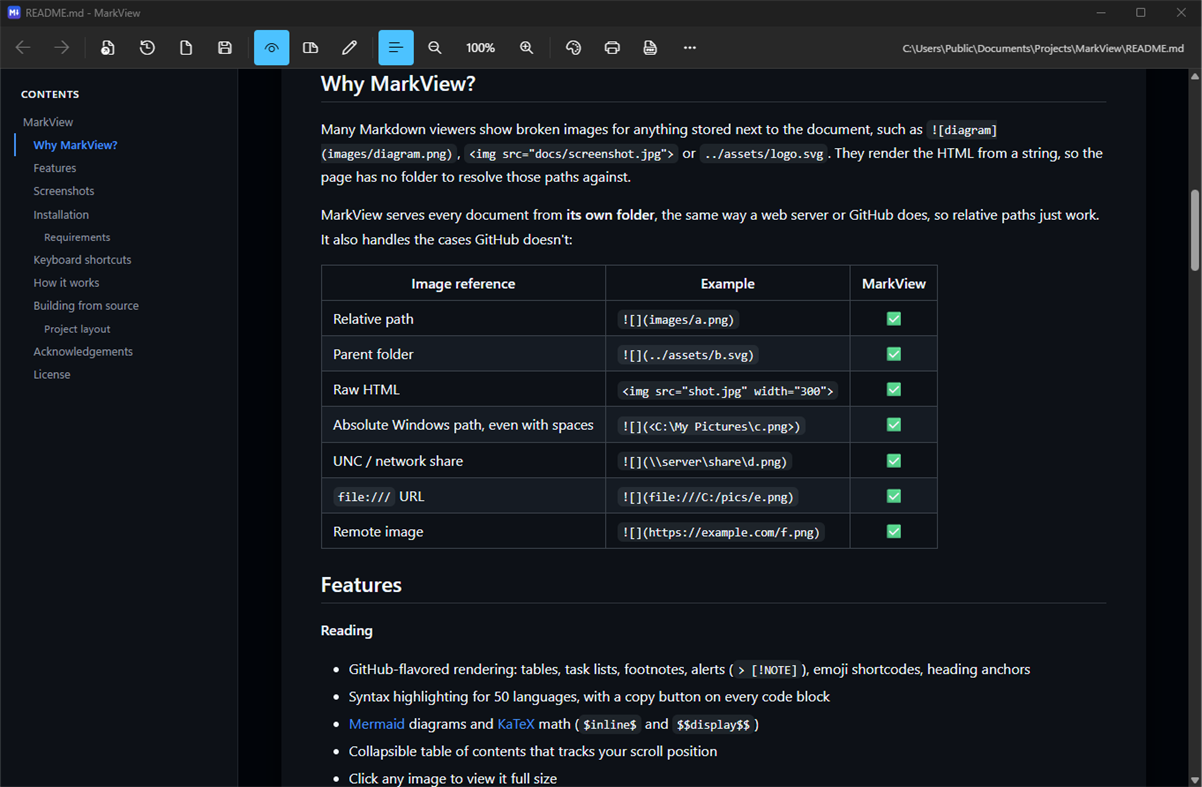
Task: Open the more options ellipsis menu
Action: (x=689, y=48)
